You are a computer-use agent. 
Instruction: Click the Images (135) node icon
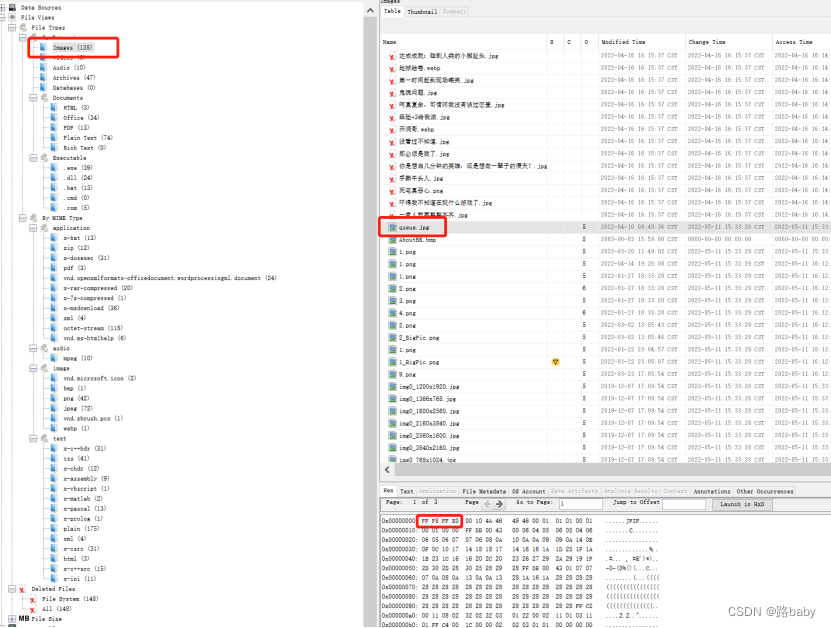point(43,48)
